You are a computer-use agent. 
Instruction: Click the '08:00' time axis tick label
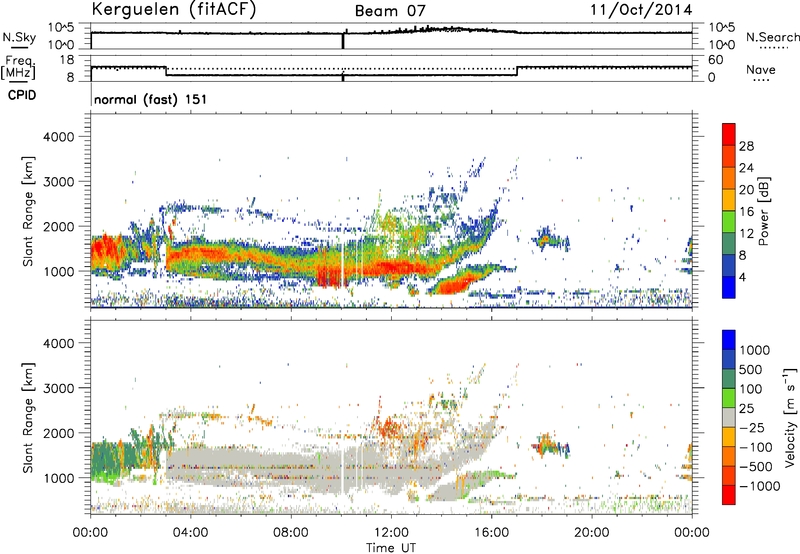pos(291,533)
